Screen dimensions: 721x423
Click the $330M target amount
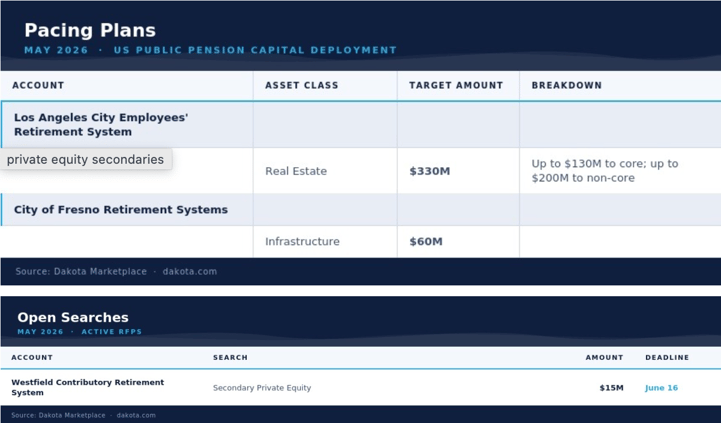[429, 171]
